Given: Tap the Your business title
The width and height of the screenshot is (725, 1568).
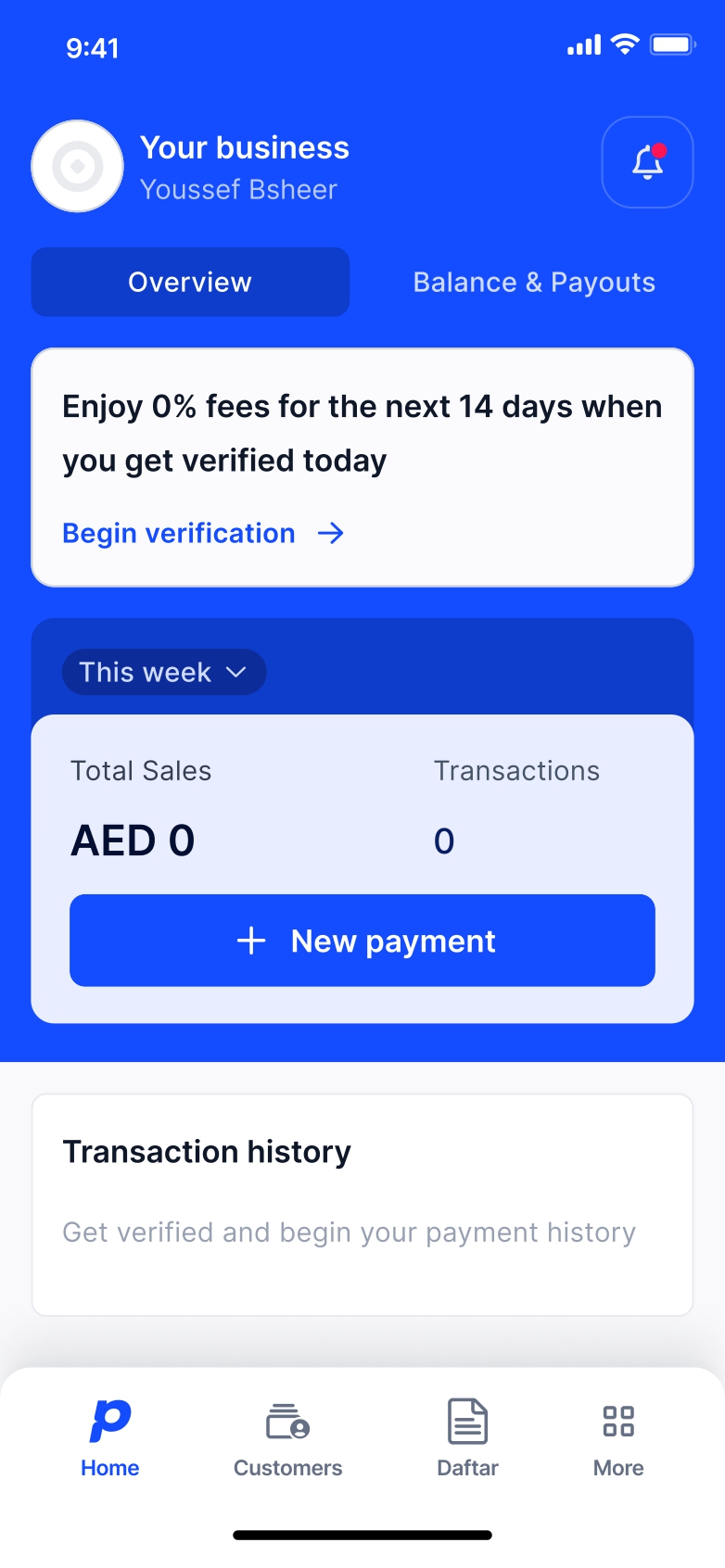Looking at the screenshot, I should click(x=245, y=148).
